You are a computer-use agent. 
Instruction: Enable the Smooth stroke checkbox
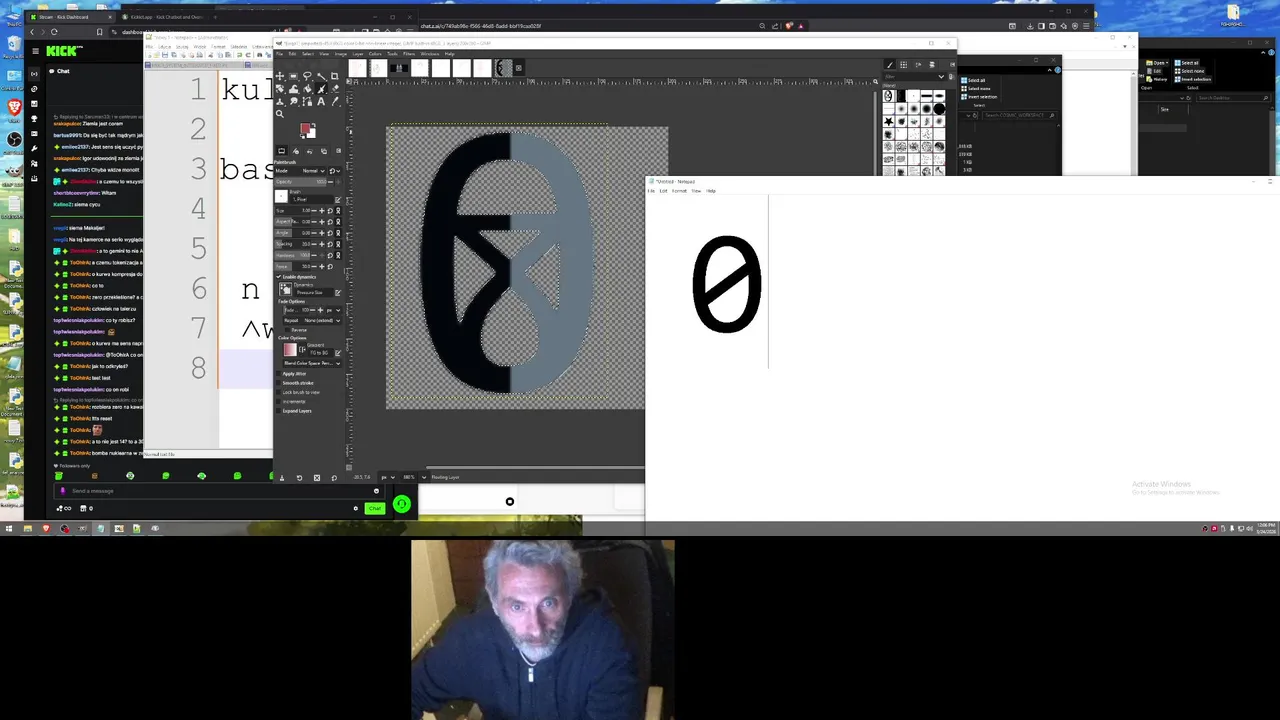pyautogui.click(x=278, y=383)
